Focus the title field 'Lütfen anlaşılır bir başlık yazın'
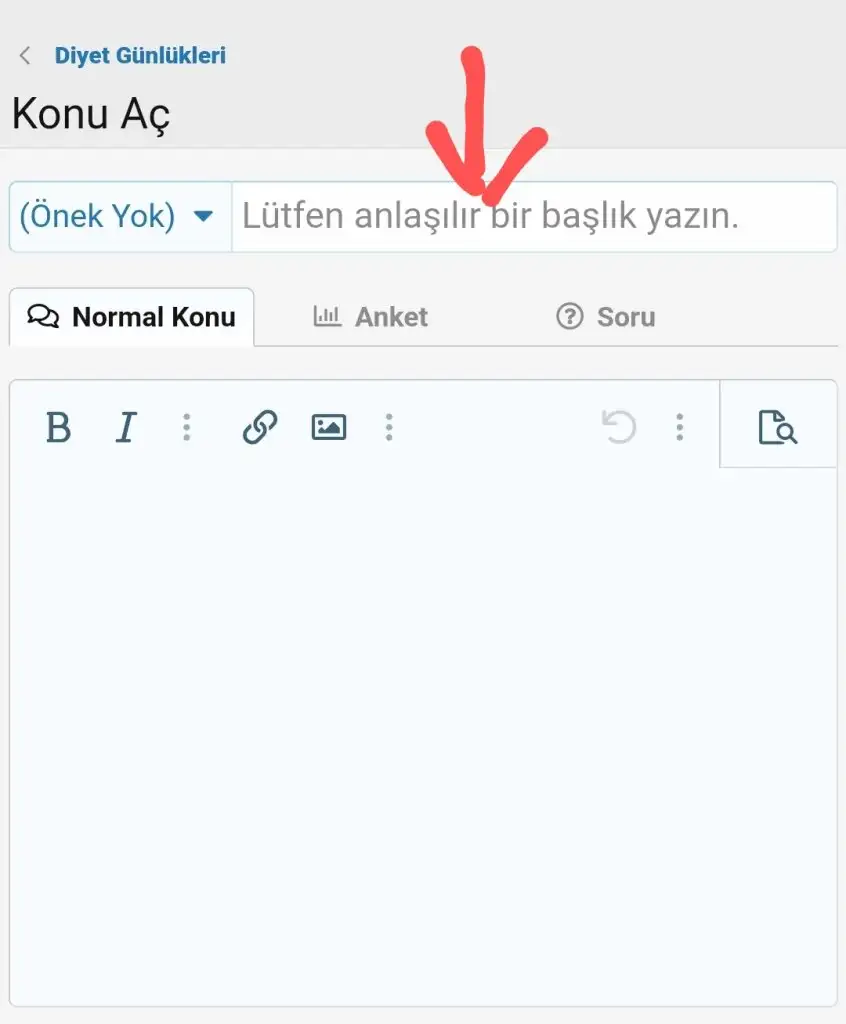The height and width of the screenshot is (1024, 846). point(534,217)
